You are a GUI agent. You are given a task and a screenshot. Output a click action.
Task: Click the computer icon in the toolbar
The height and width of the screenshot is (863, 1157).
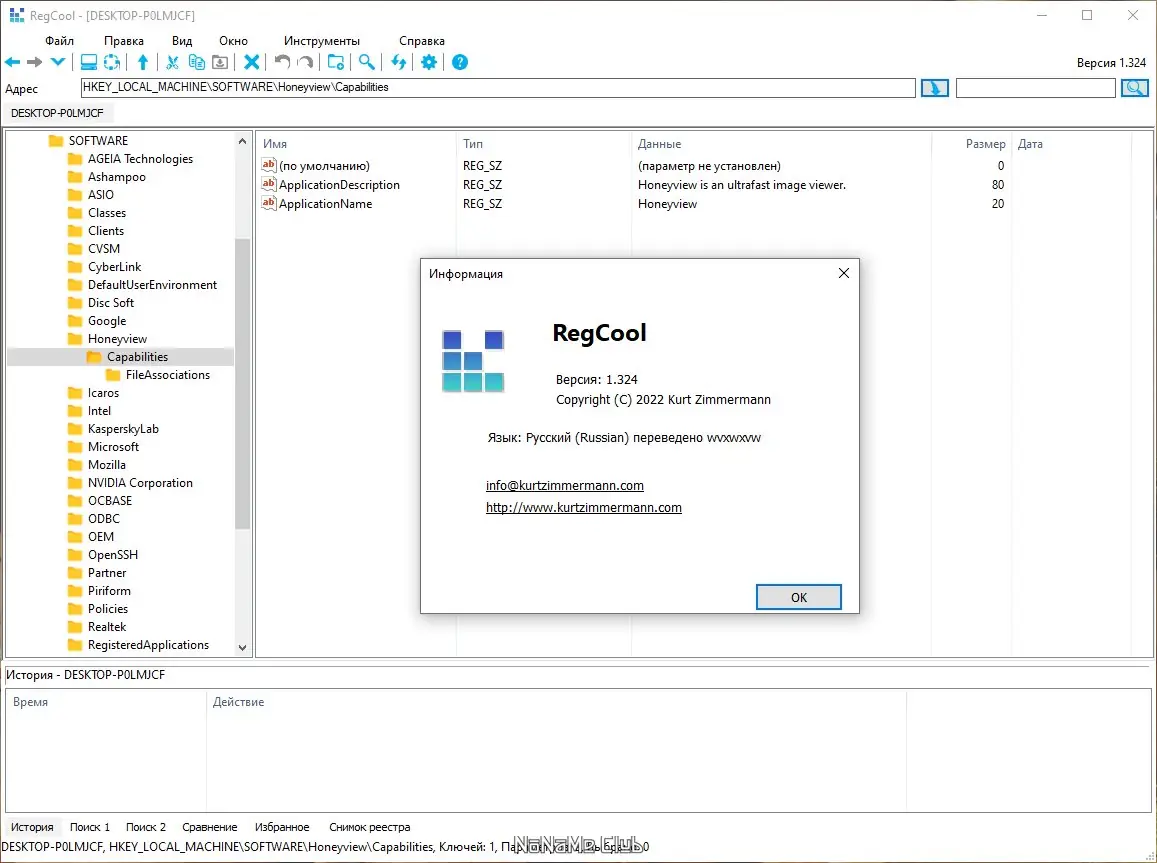(89, 63)
